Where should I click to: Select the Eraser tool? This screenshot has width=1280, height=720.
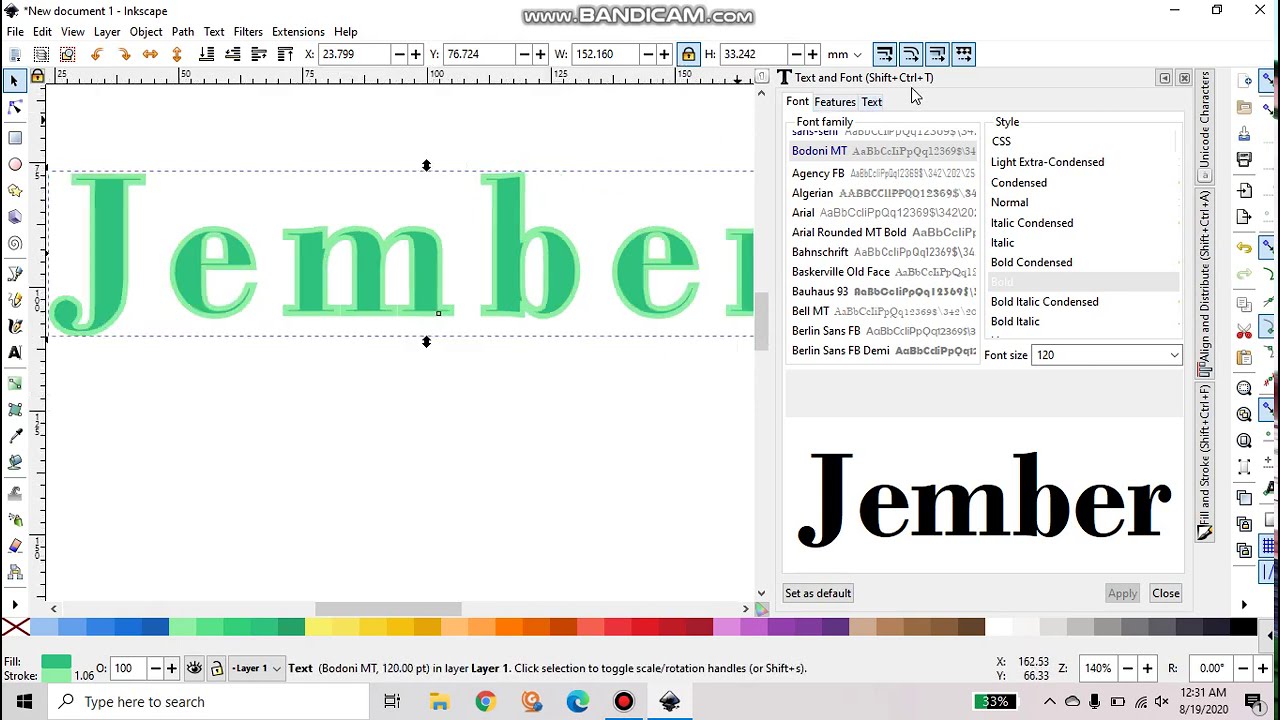[x=15, y=546]
